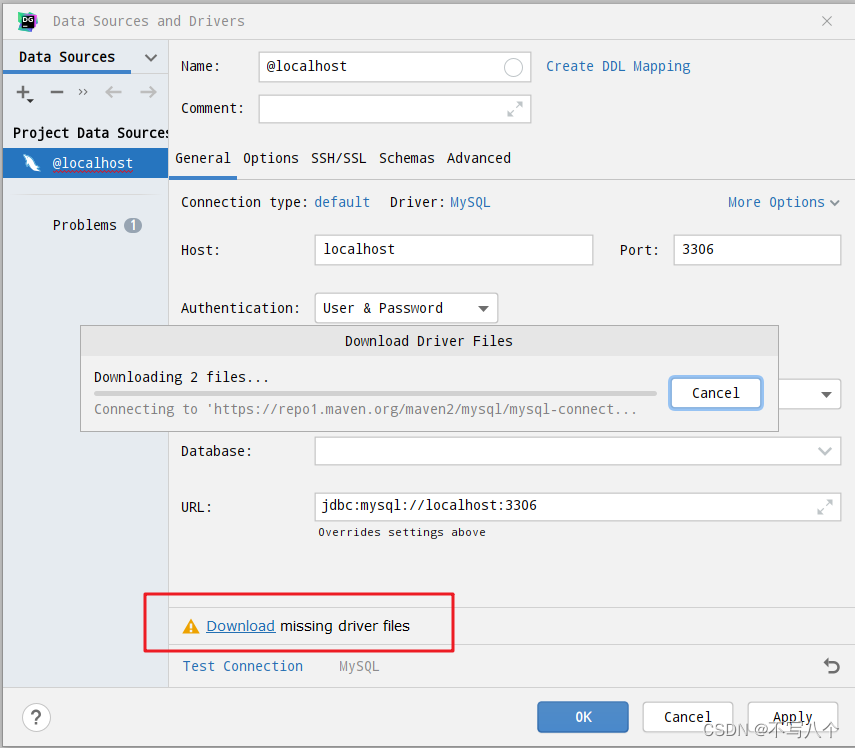This screenshot has width=855, height=748.
Task: Click the bottom Cancel button
Action: (688, 717)
